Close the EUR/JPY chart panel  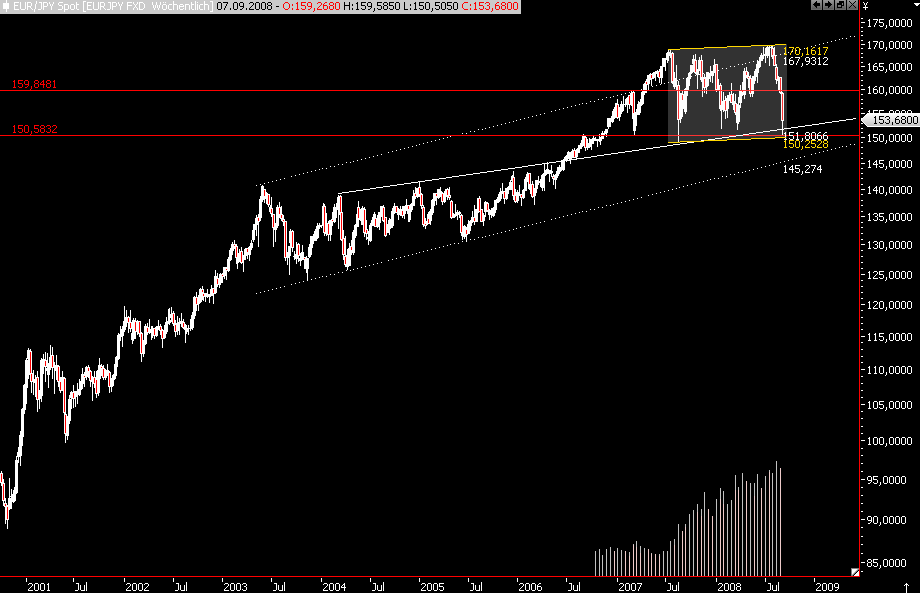pos(853,5)
